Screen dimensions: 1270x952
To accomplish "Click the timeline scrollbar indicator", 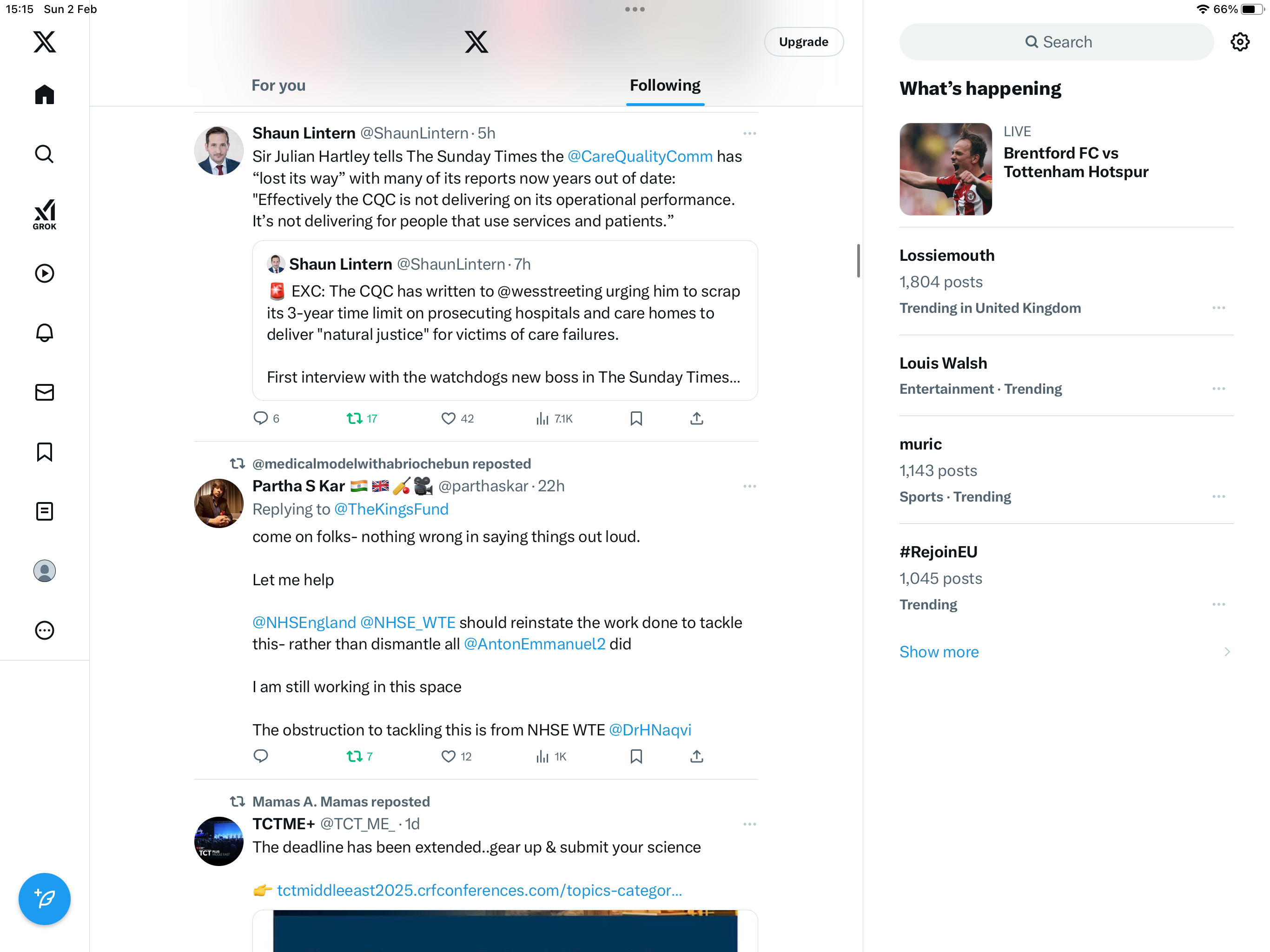I will pyautogui.click(x=858, y=260).
